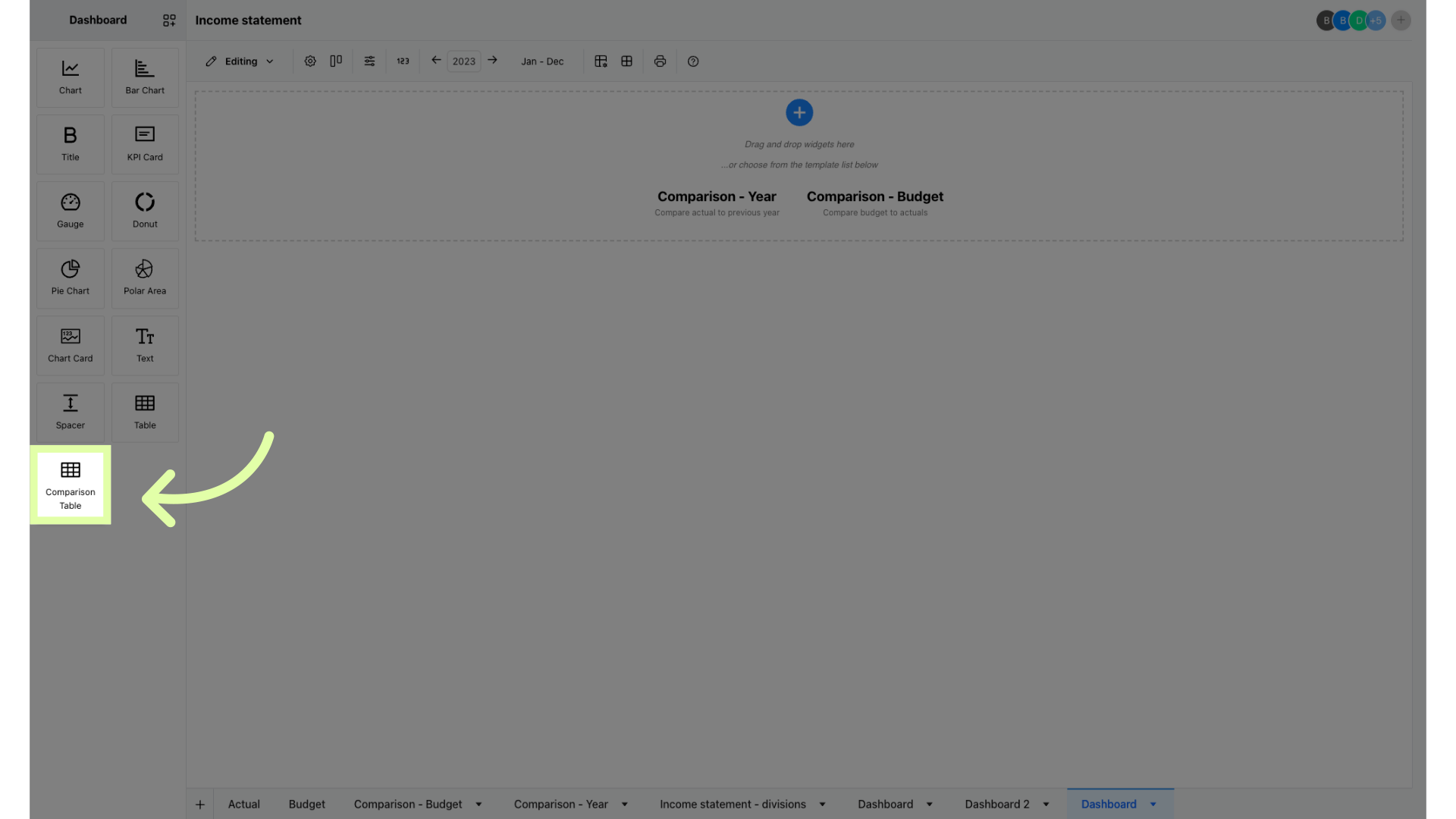This screenshot has width=1456, height=819.
Task: Open the Editing mode dropdown
Action: (x=240, y=61)
